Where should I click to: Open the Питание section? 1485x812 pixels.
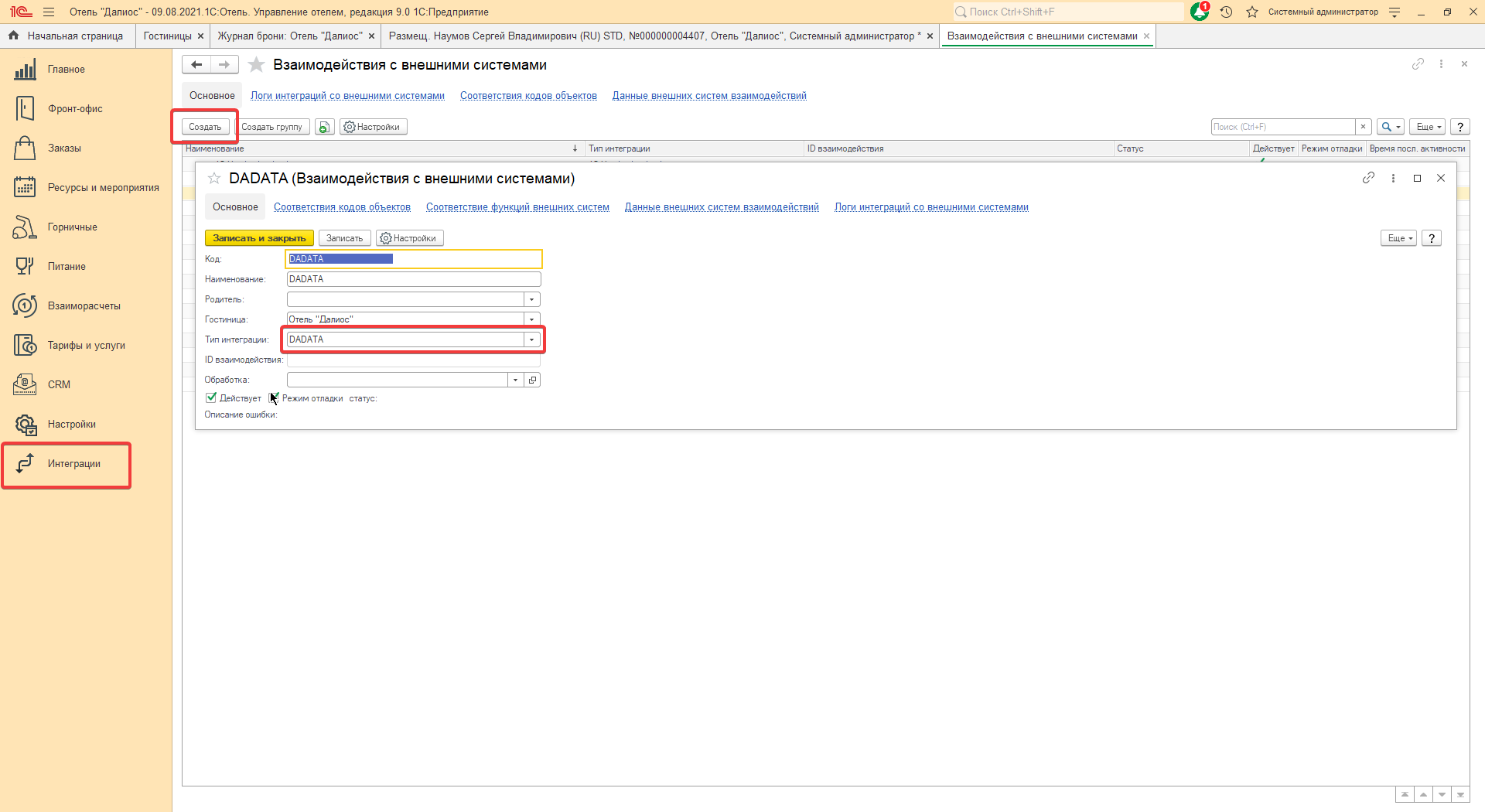click(67, 267)
